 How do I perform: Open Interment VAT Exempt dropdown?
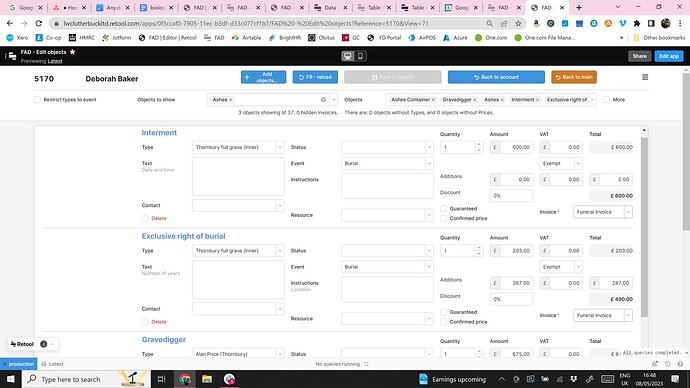(561, 163)
